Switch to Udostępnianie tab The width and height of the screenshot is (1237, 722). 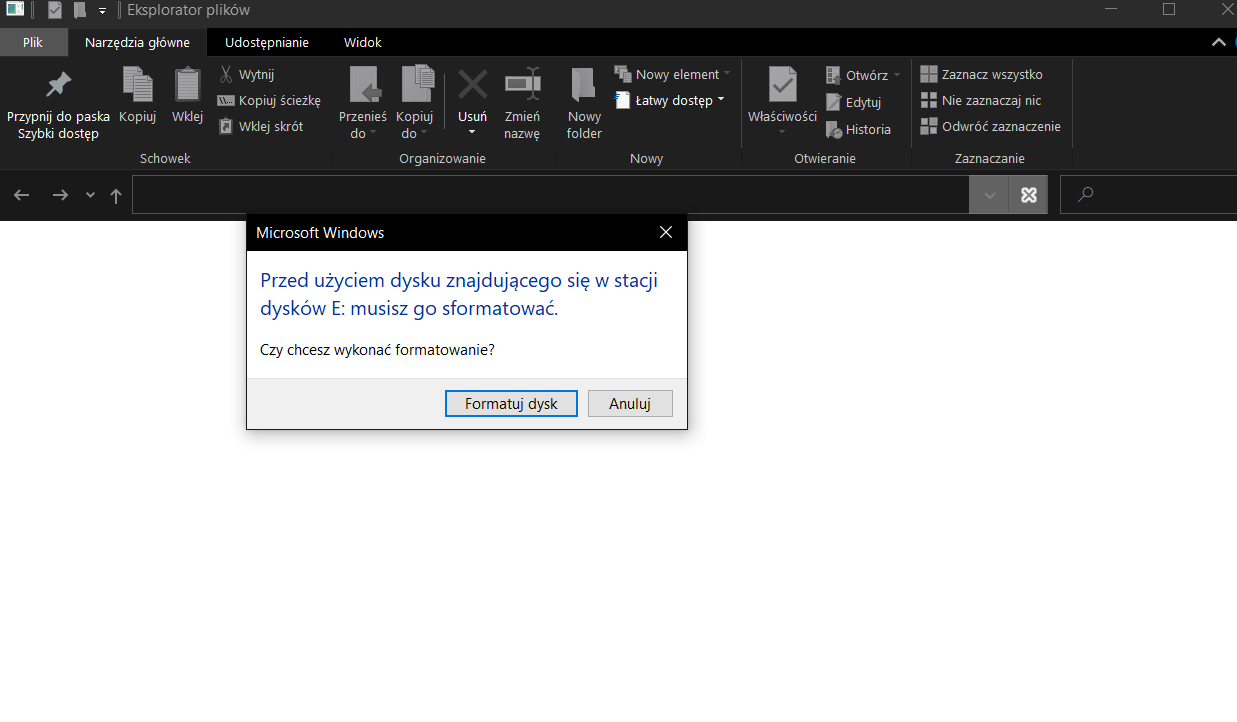[267, 42]
